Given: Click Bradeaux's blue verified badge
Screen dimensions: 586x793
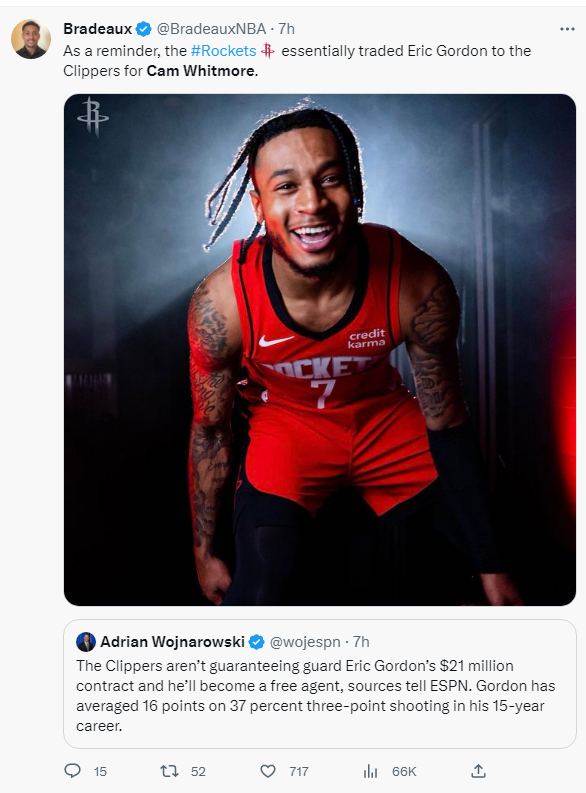Looking at the screenshot, I should coord(144,29).
